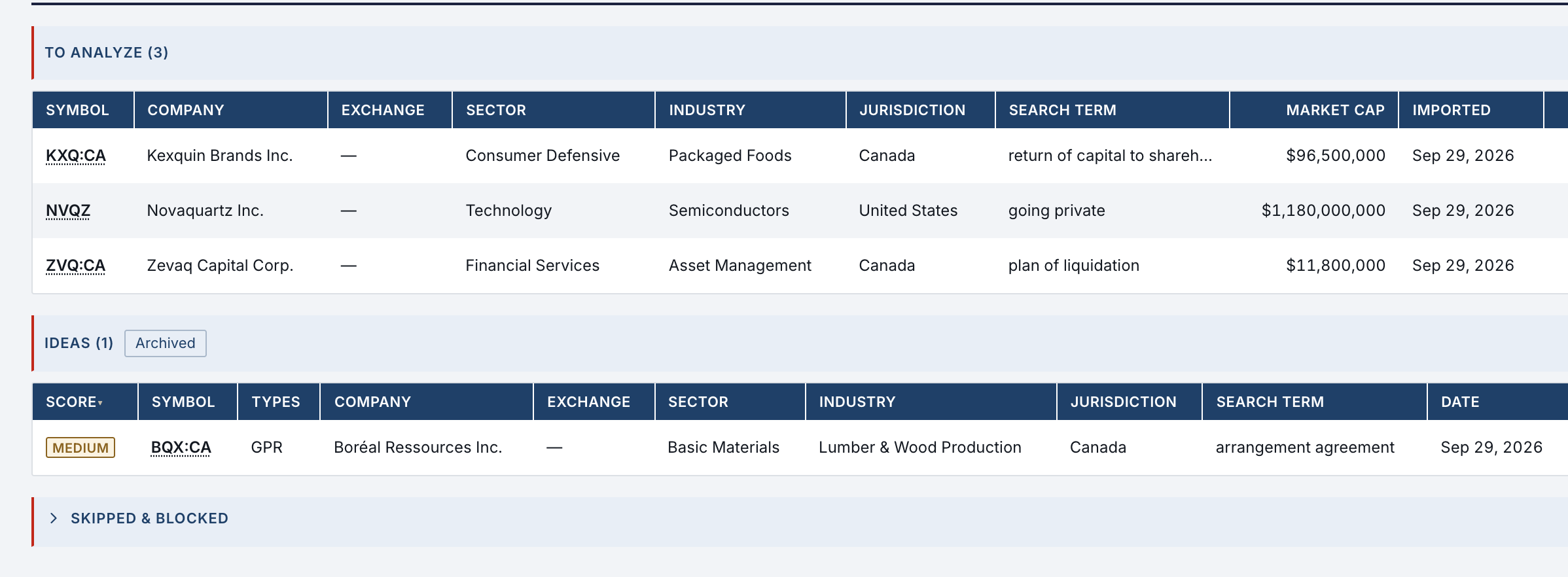Expand the Skipped & Blocked section chevron
The height and width of the screenshot is (577, 1568).
pos(54,518)
